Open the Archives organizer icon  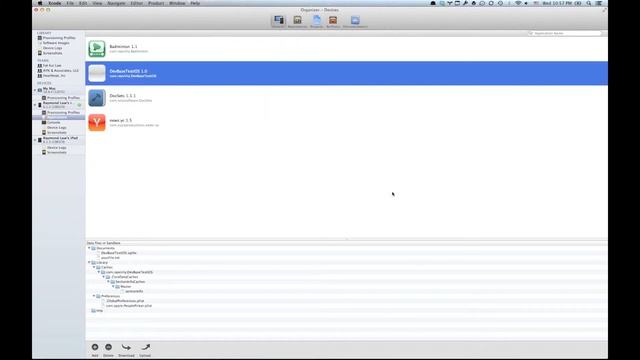[333, 21]
